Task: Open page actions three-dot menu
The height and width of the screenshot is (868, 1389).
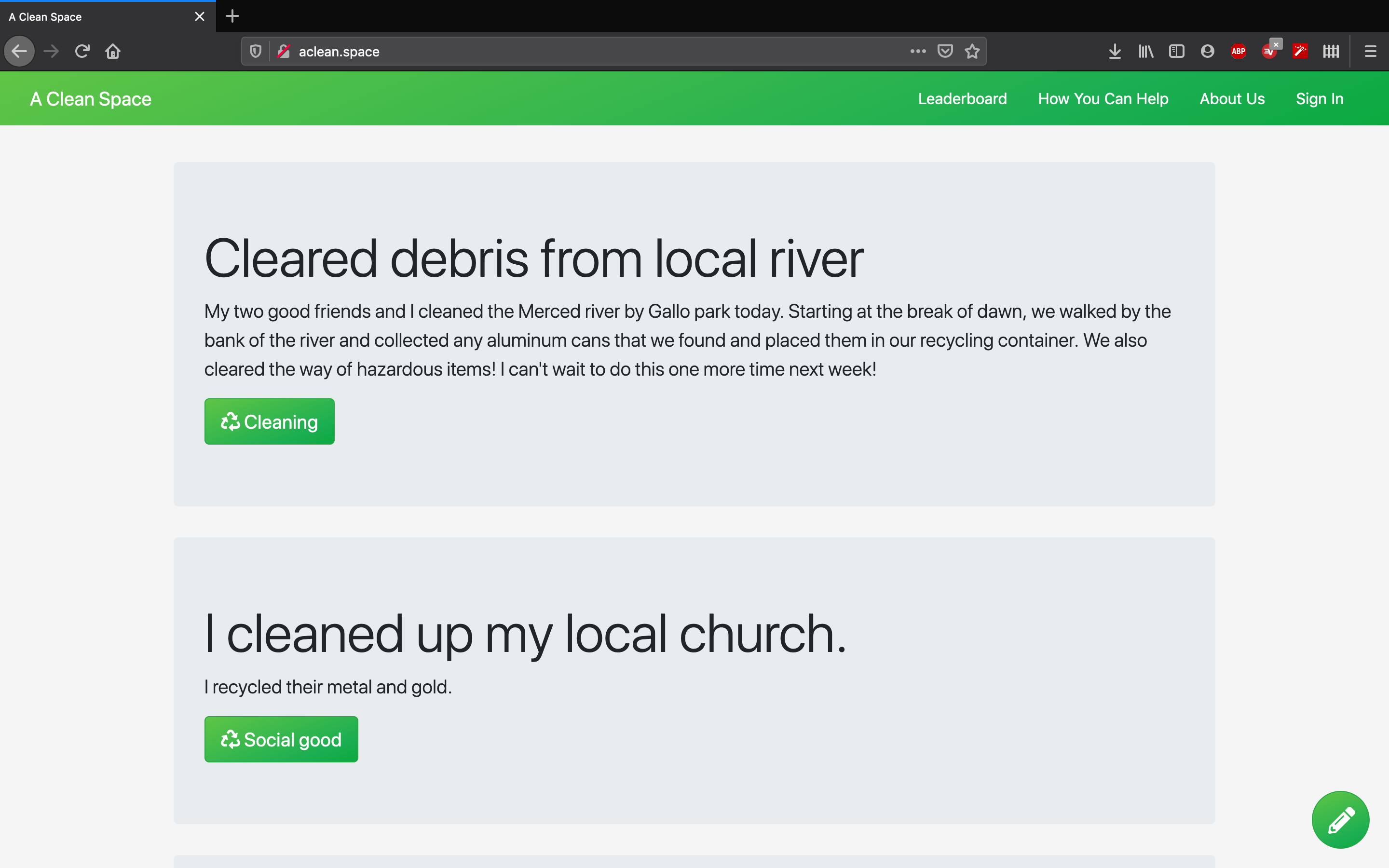Action: [918, 52]
